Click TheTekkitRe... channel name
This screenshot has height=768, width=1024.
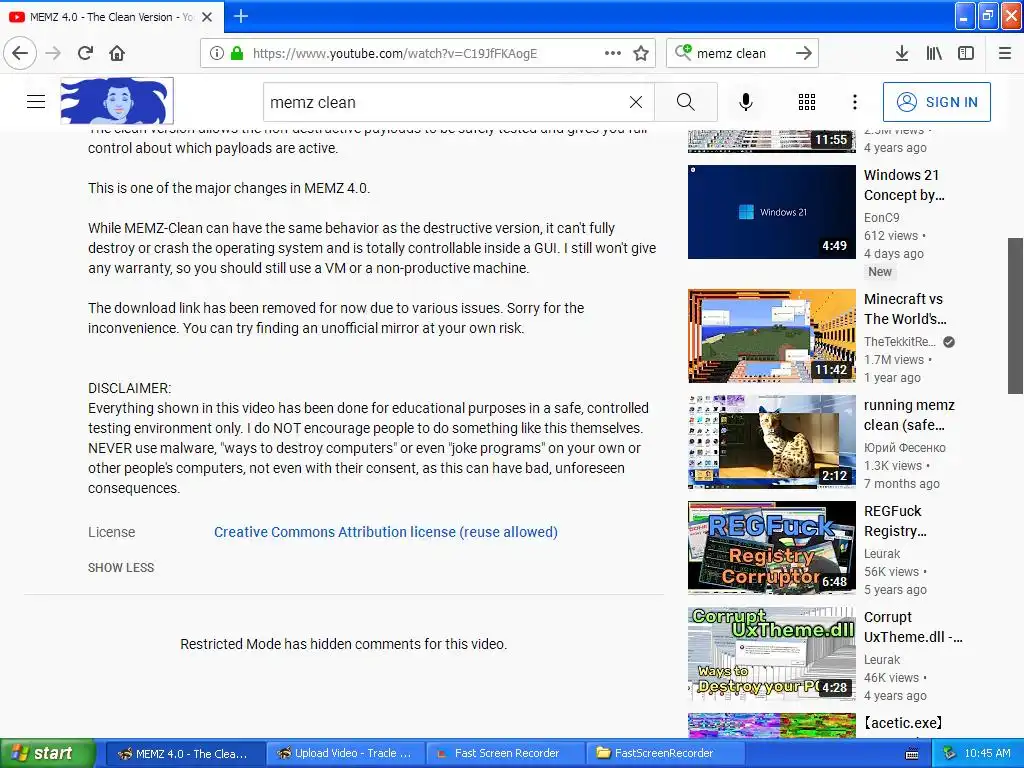[x=900, y=342]
